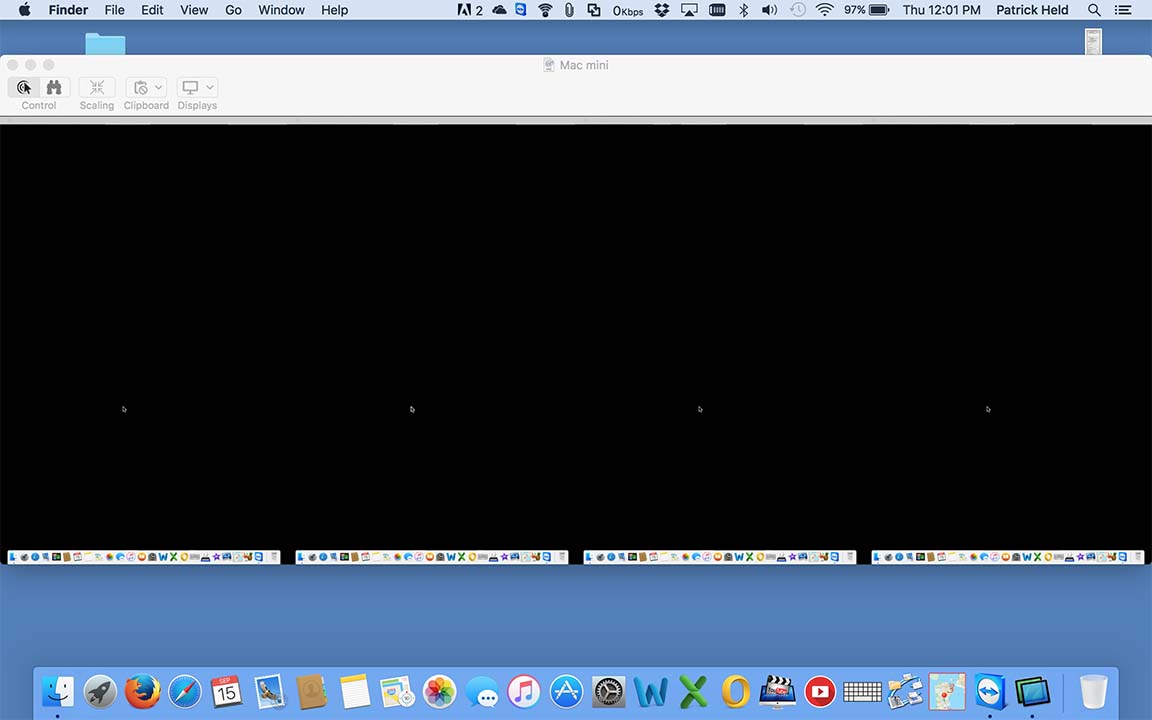Open Notes from the Dock
The width and height of the screenshot is (1152, 720).
click(354, 691)
